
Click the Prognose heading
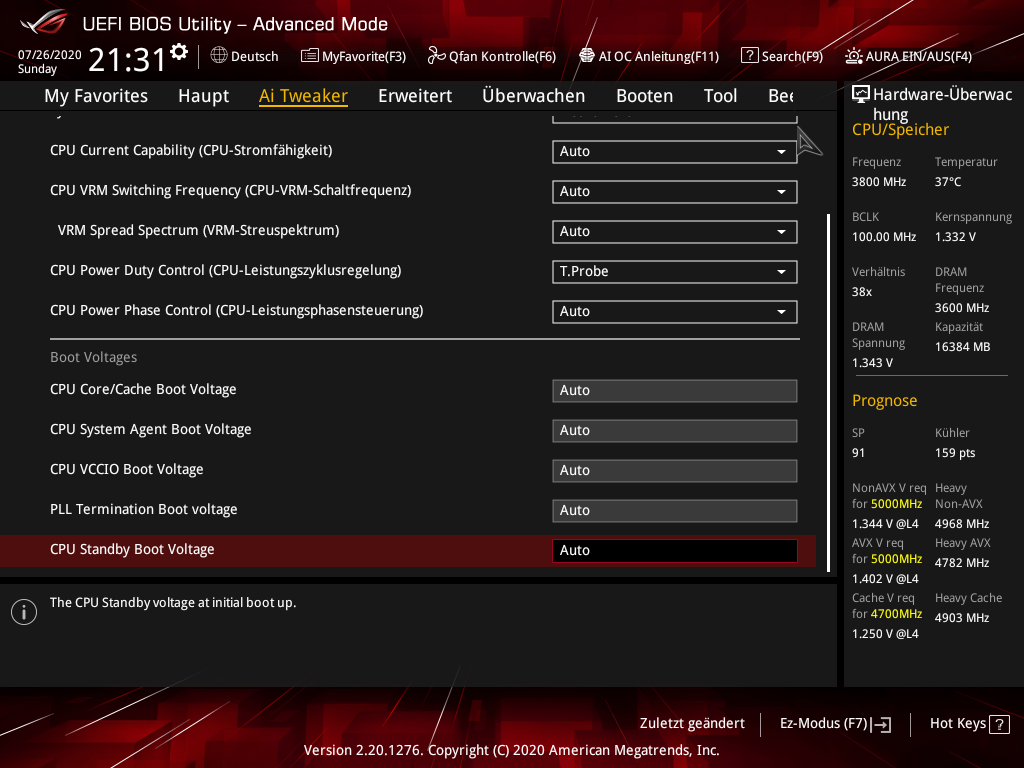click(884, 400)
